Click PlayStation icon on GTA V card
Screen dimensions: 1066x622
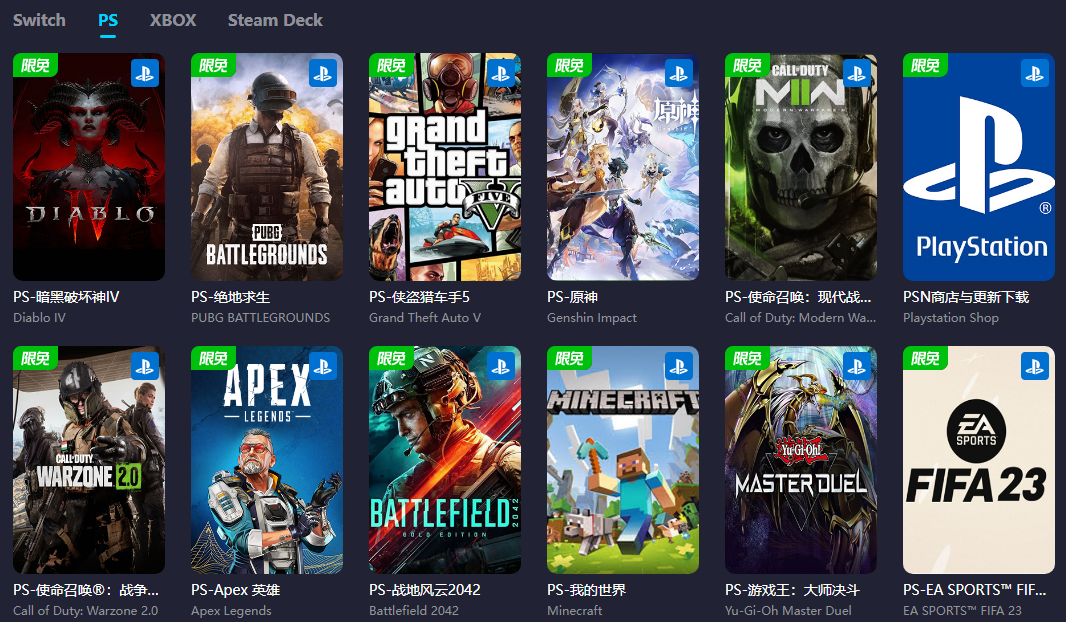501,73
